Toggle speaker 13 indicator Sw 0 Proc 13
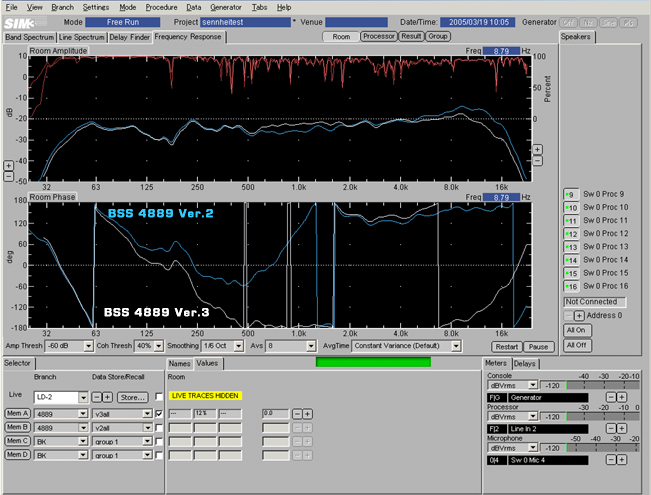 (571, 247)
